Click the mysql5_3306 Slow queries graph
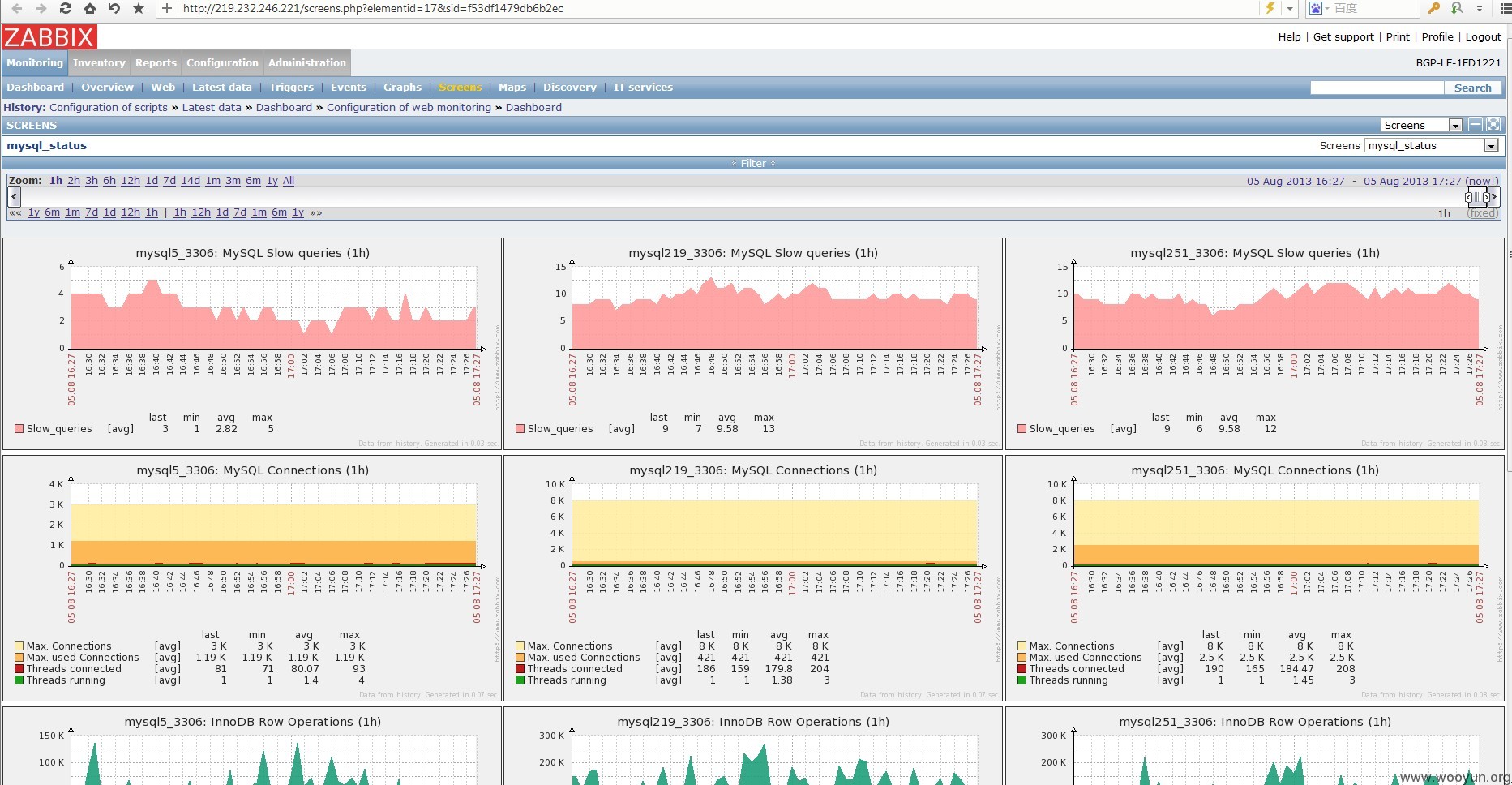The width and height of the screenshot is (1512, 785). pyautogui.click(x=252, y=344)
